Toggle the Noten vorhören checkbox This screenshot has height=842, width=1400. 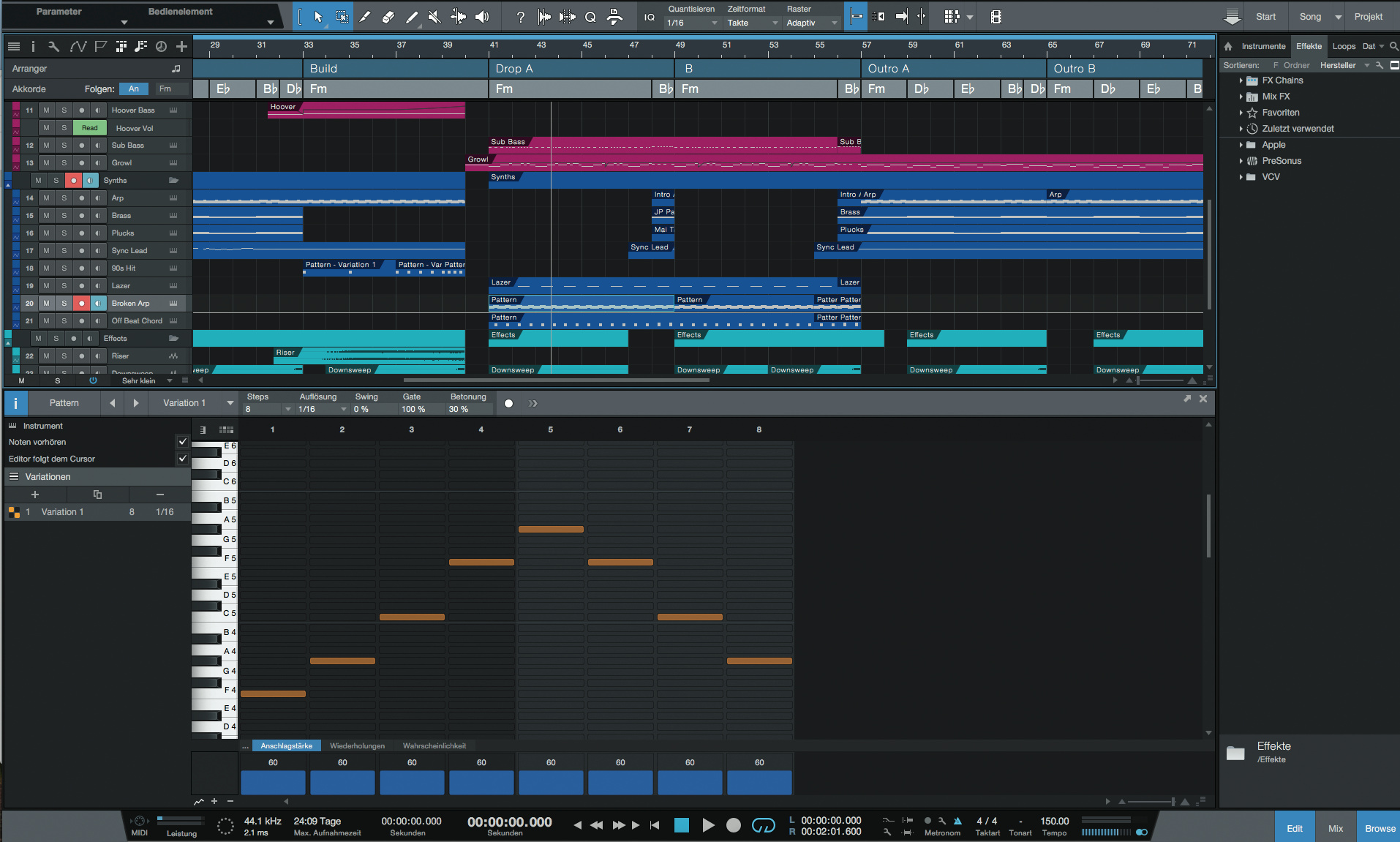click(x=183, y=442)
